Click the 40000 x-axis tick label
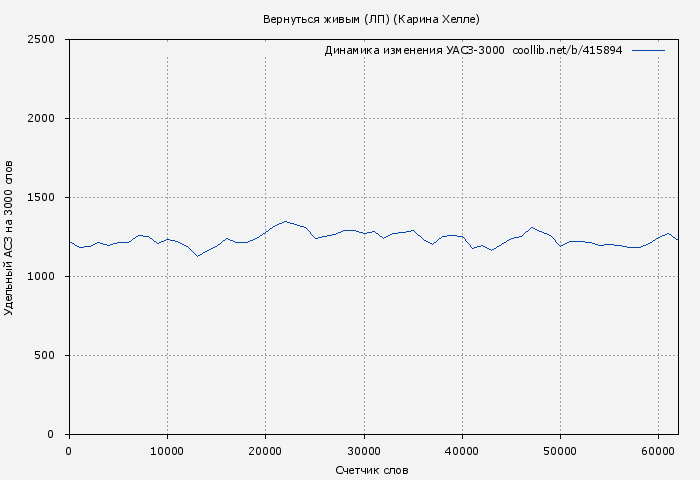The height and width of the screenshot is (480, 700). [x=461, y=451]
